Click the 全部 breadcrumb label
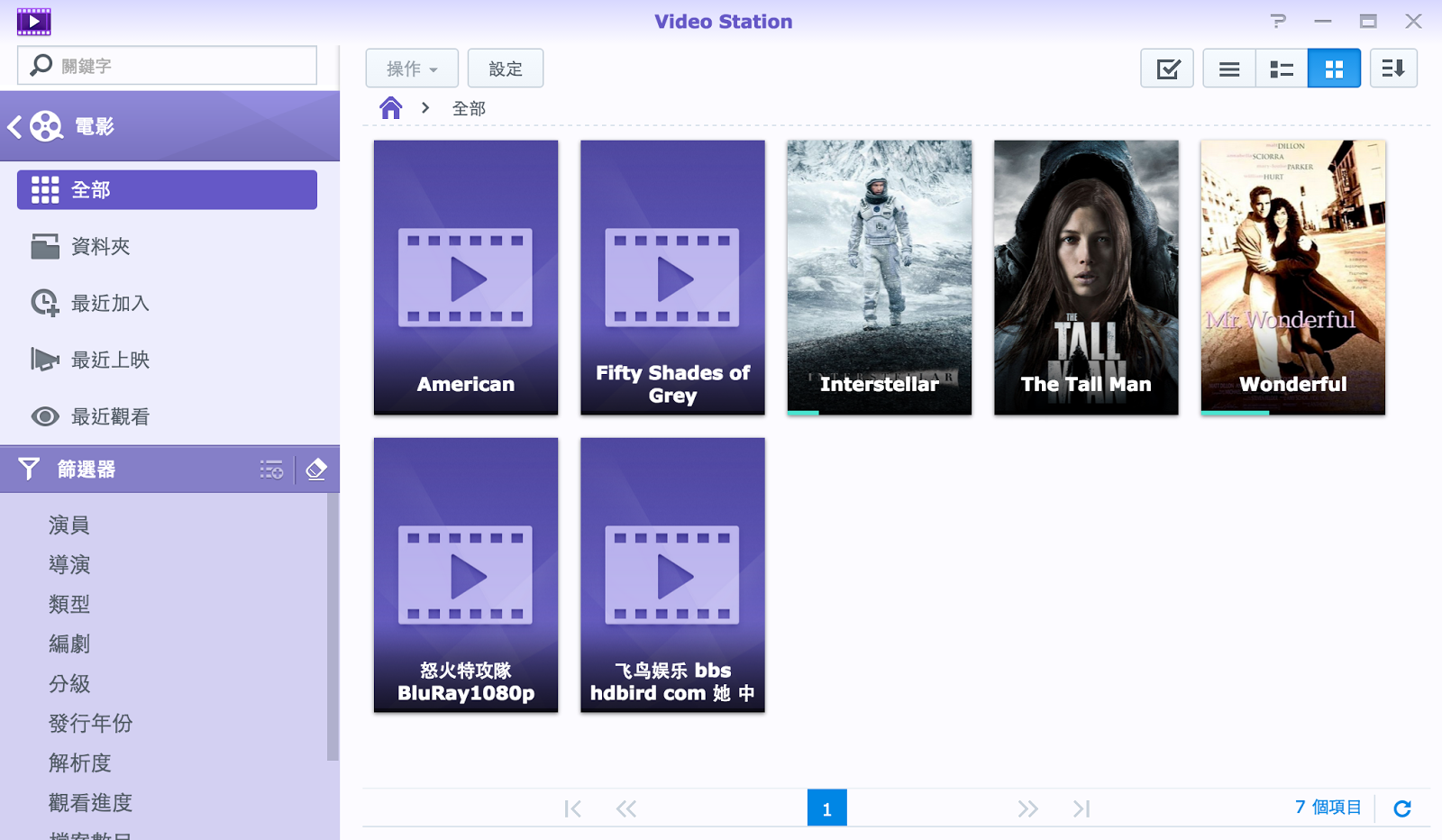Image resolution: width=1442 pixels, height=840 pixels. [469, 108]
